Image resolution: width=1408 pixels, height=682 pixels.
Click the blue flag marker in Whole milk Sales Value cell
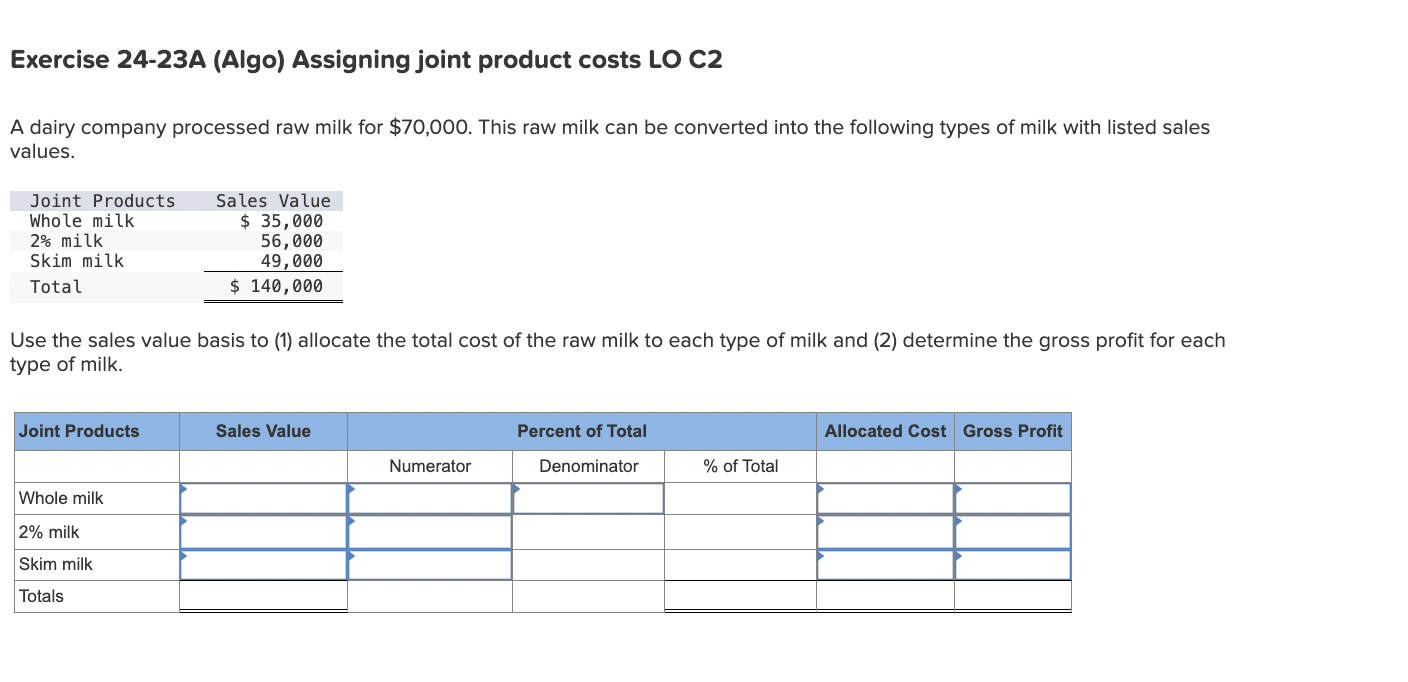click(183, 490)
